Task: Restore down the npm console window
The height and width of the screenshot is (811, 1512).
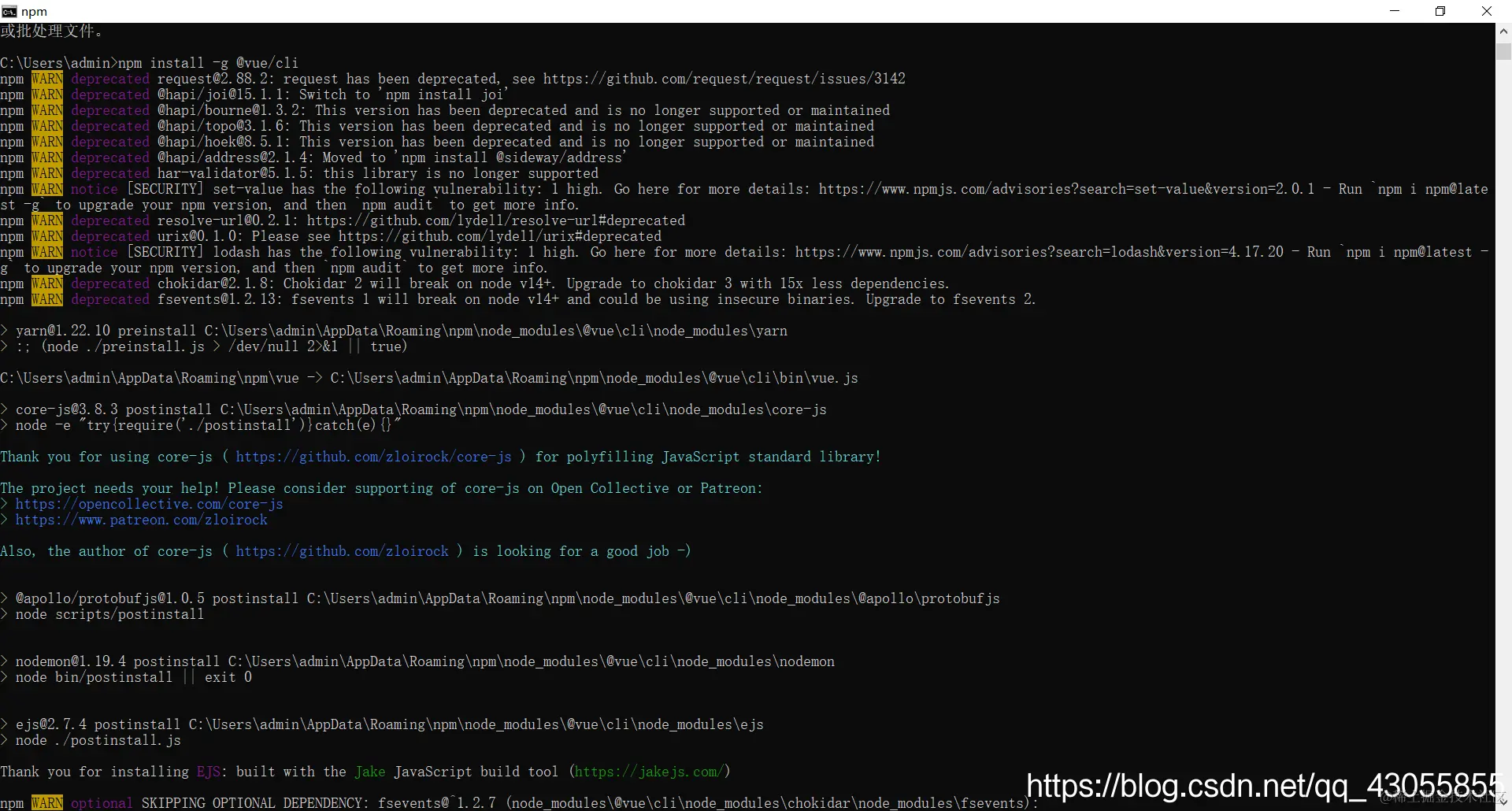Action: pos(1440,11)
